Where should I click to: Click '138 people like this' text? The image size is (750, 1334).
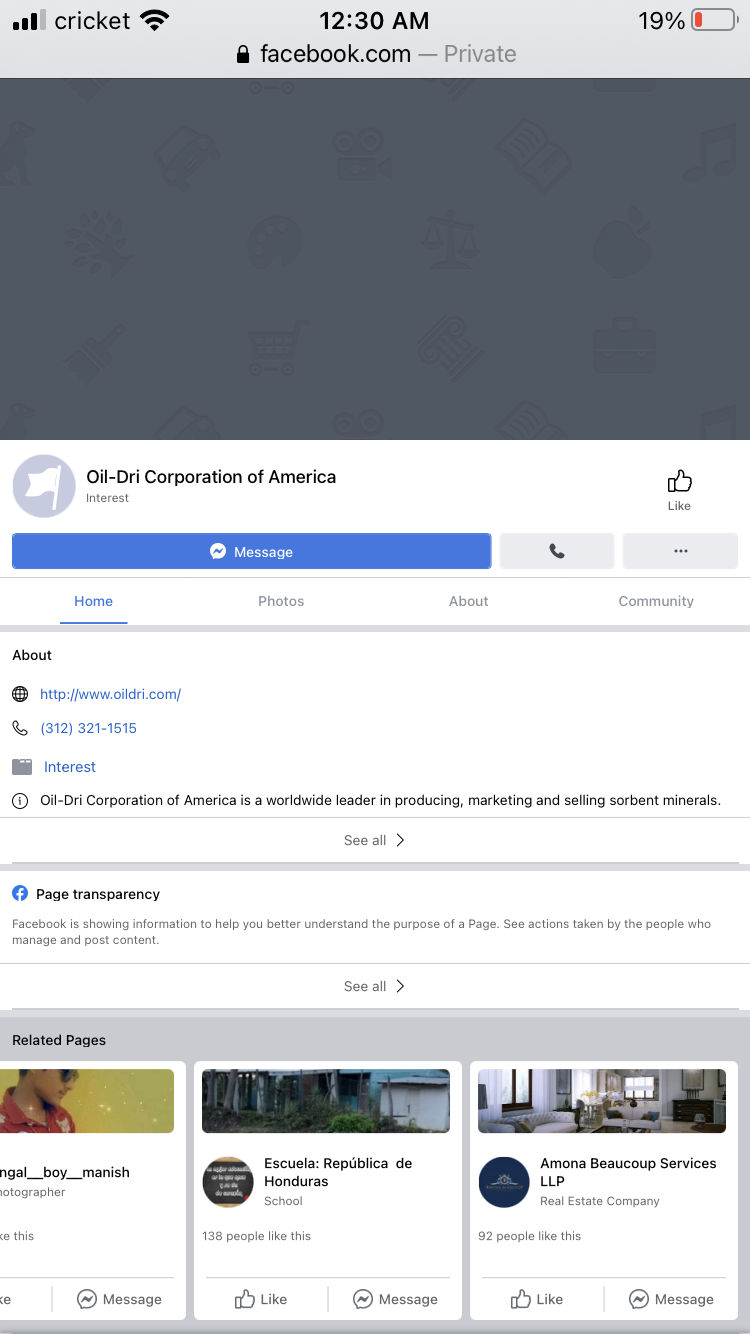click(x=256, y=1236)
